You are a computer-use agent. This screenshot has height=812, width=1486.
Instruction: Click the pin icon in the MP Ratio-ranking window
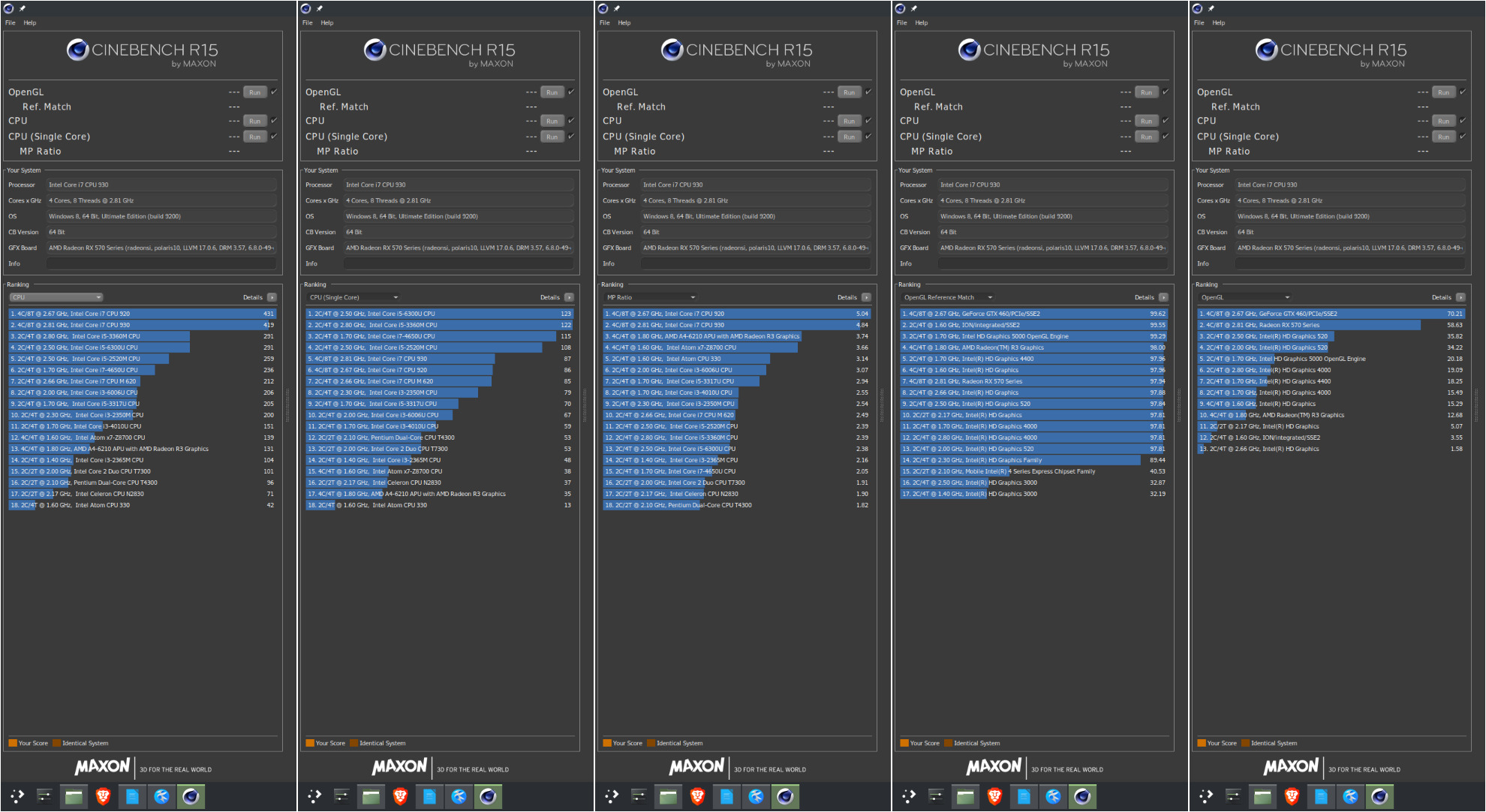click(617, 8)
